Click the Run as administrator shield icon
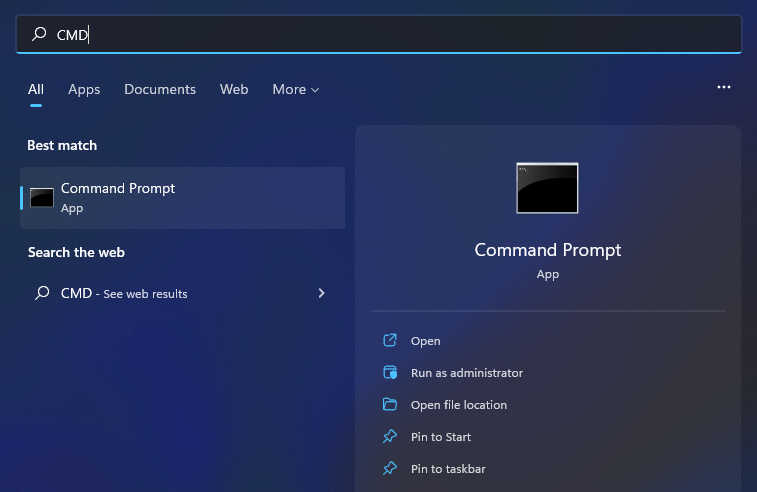 coord(390,372)
